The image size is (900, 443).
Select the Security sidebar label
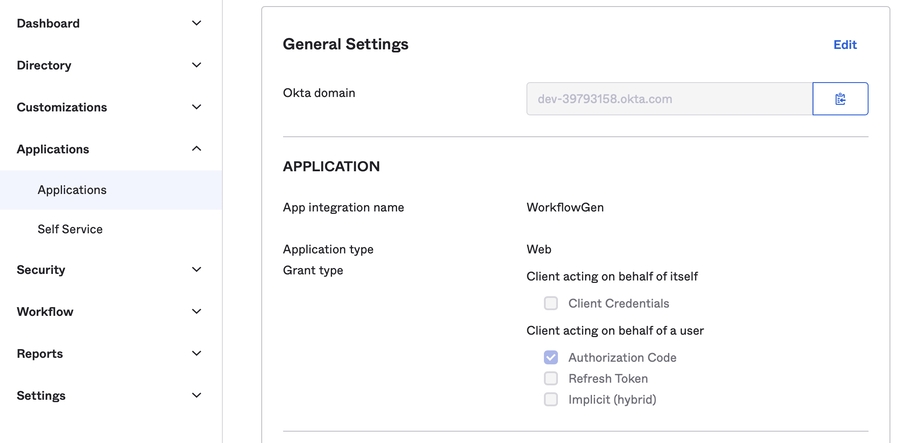pos(41,270)
